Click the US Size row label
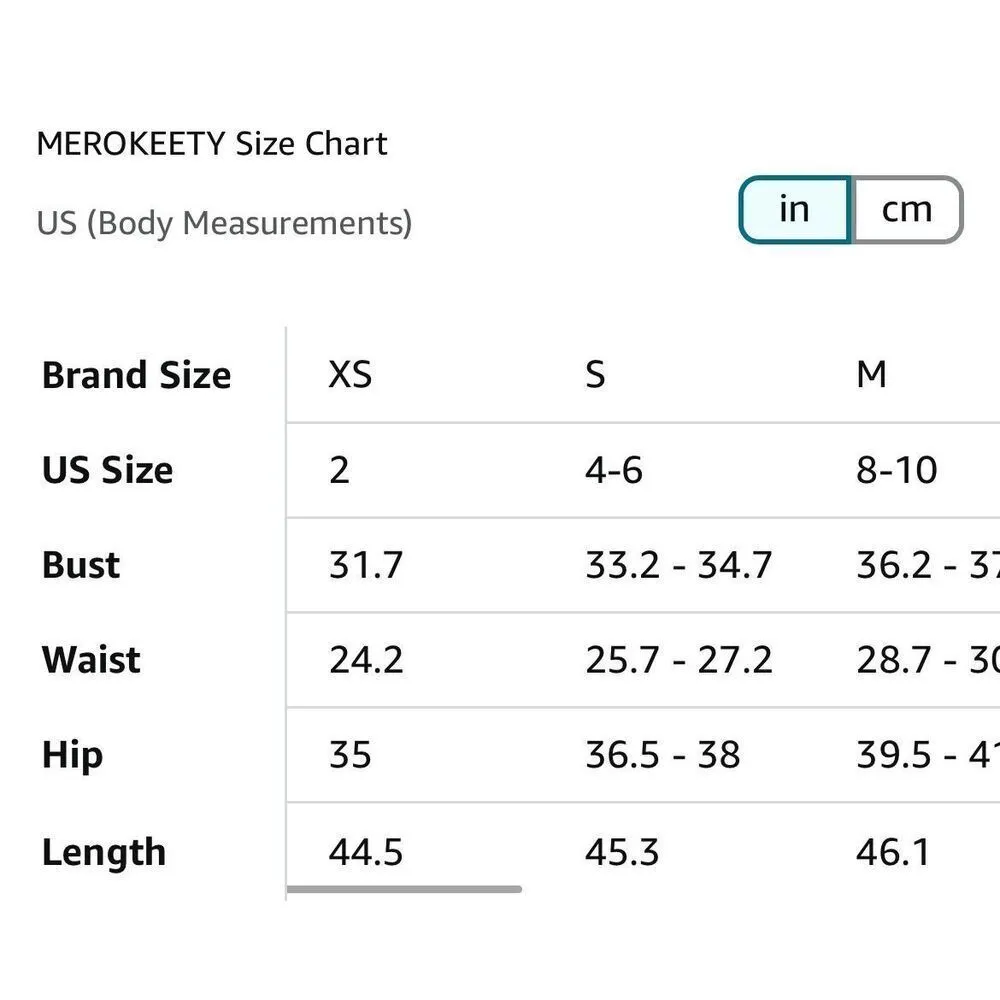 point(107,470)
